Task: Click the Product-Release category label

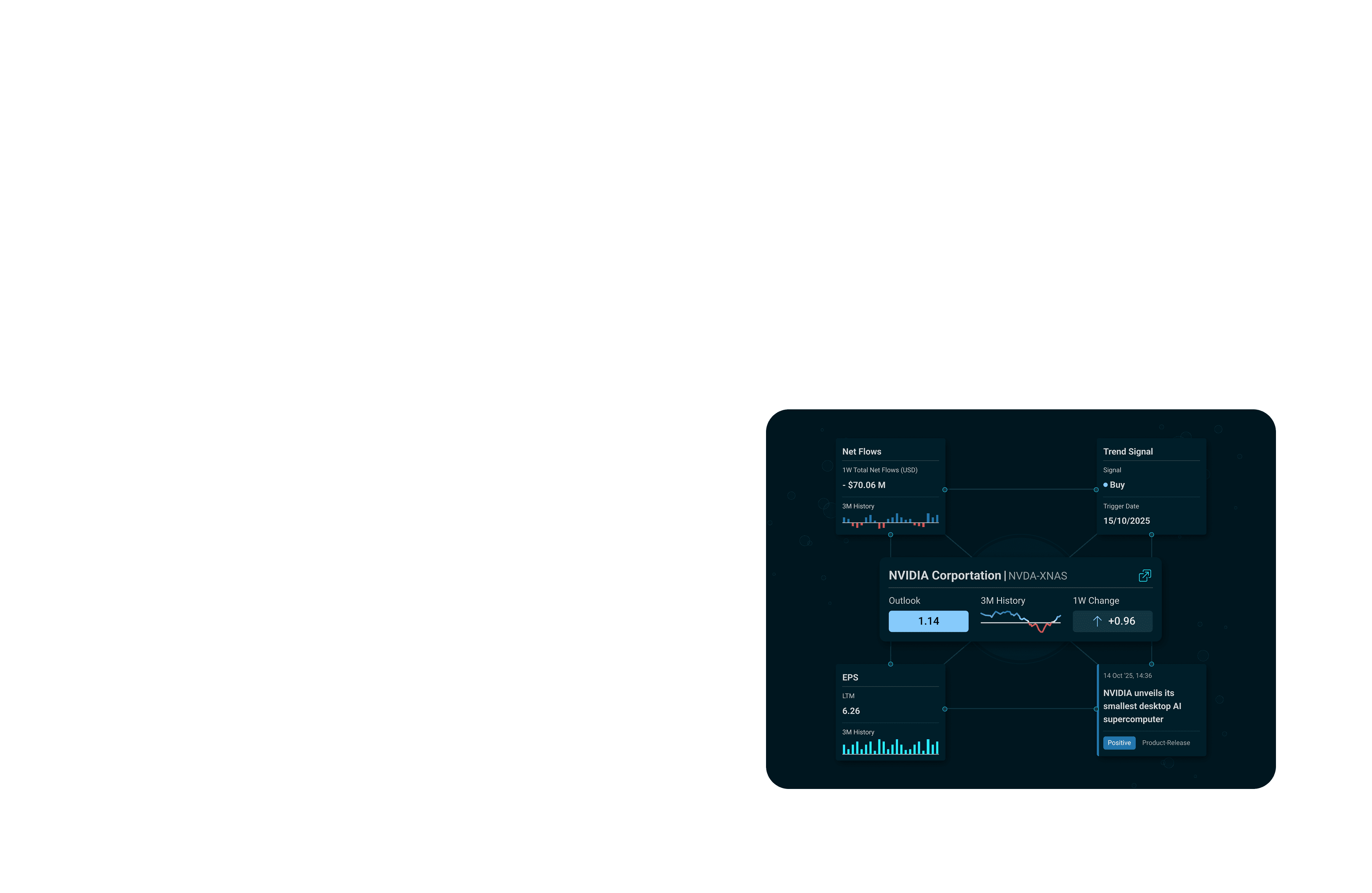Action: pos(1165,742)
